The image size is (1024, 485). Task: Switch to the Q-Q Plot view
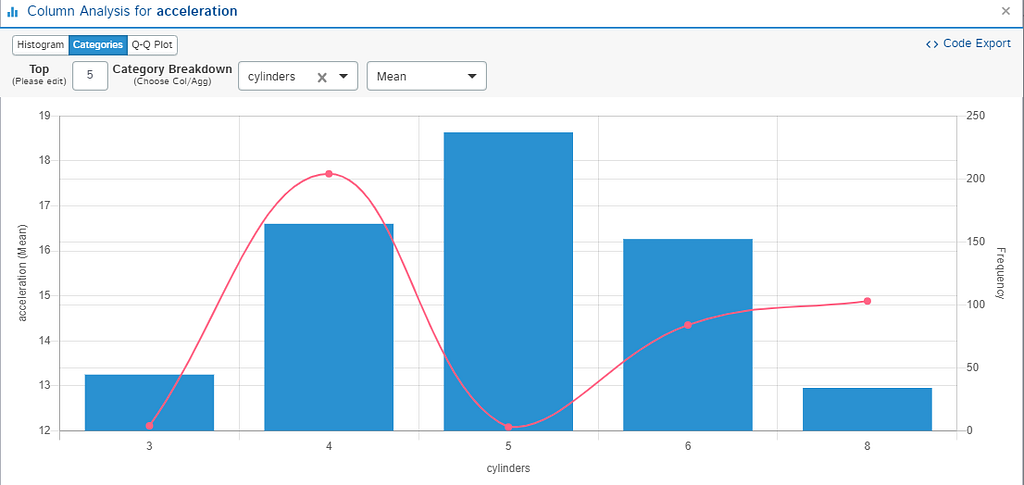point(152,45)
